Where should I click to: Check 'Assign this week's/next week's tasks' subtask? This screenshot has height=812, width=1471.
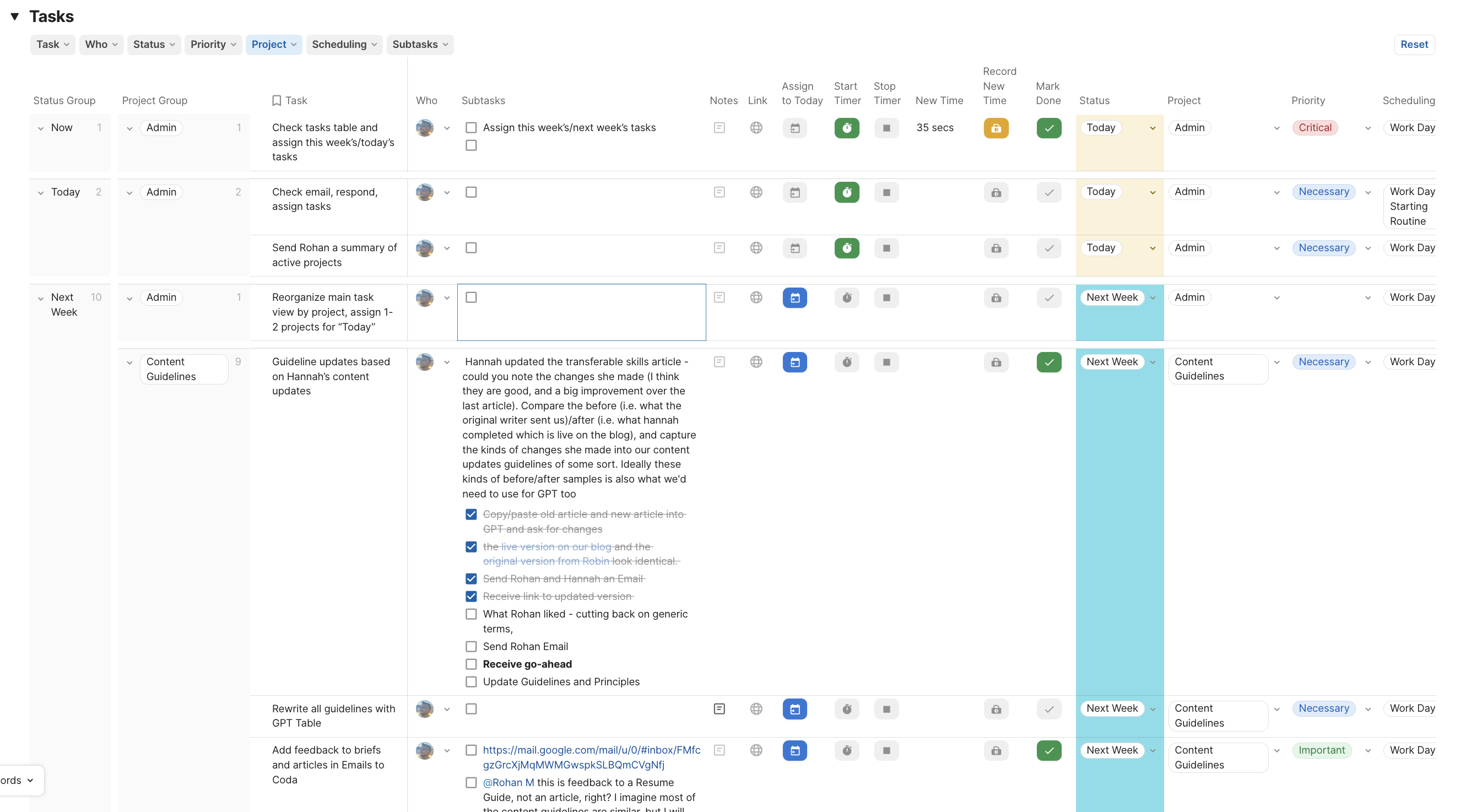tap(471, 128)
